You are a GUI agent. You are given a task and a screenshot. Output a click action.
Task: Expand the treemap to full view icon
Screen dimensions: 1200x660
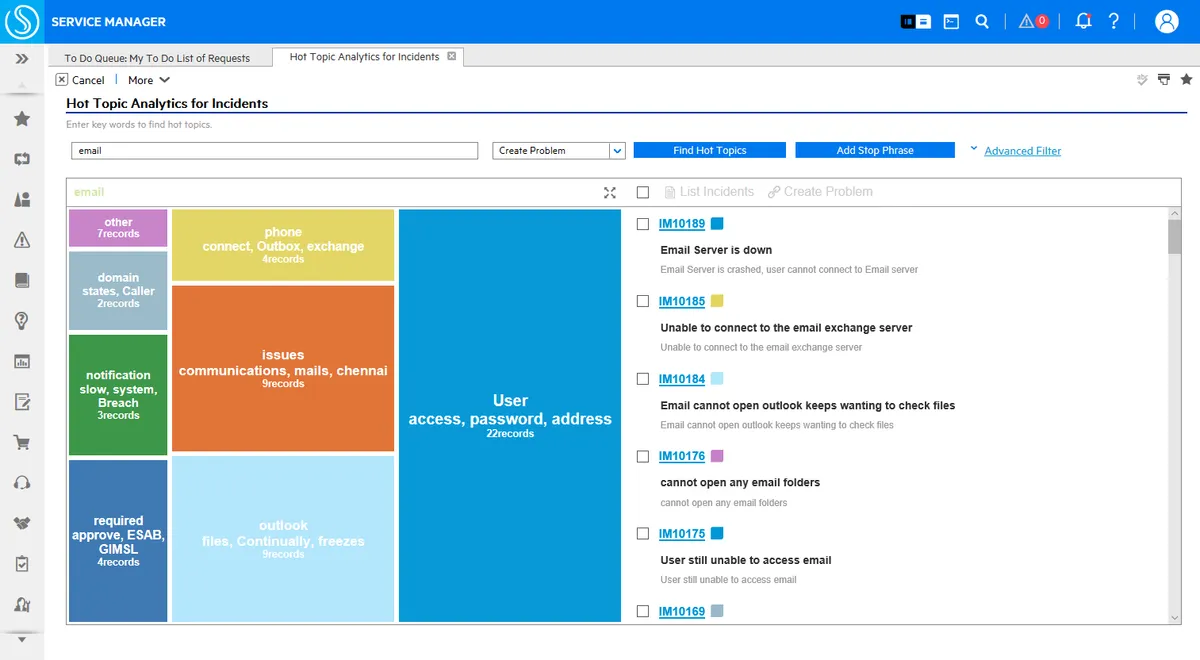point(610,193)
